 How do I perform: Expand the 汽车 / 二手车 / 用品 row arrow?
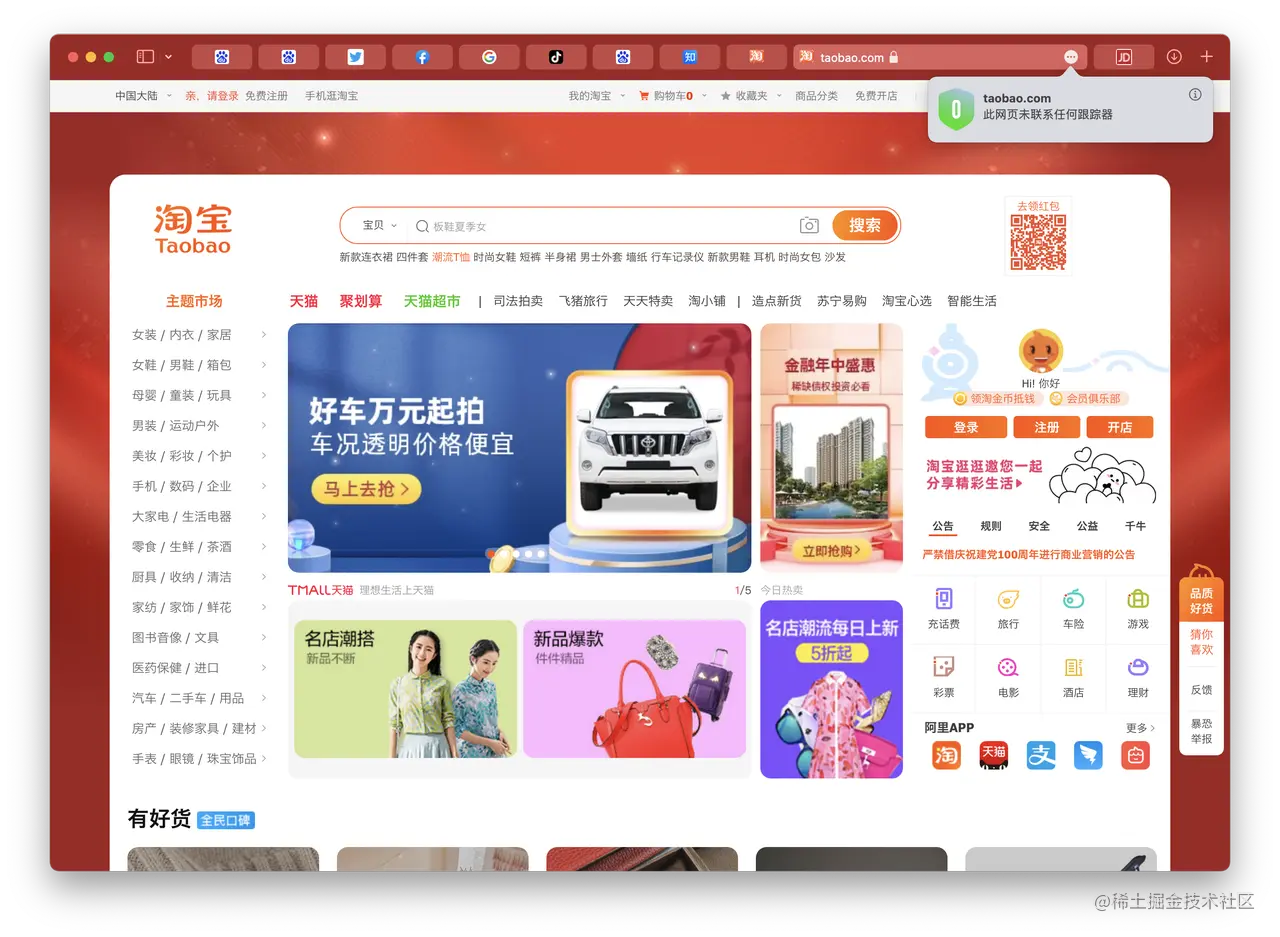264,698
